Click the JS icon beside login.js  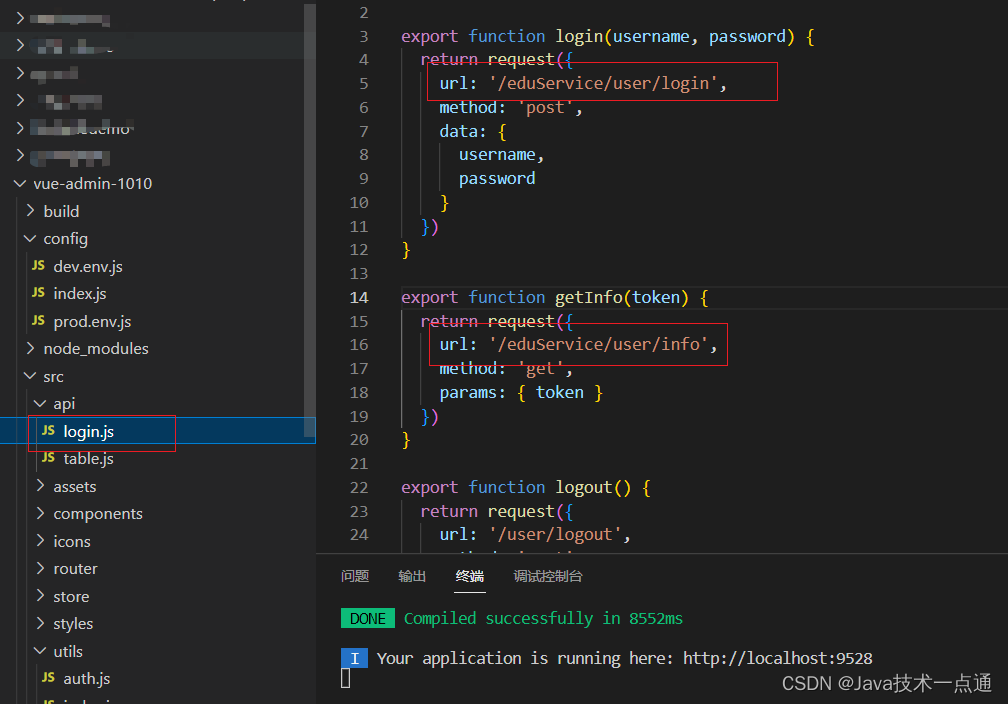(48, 430)
